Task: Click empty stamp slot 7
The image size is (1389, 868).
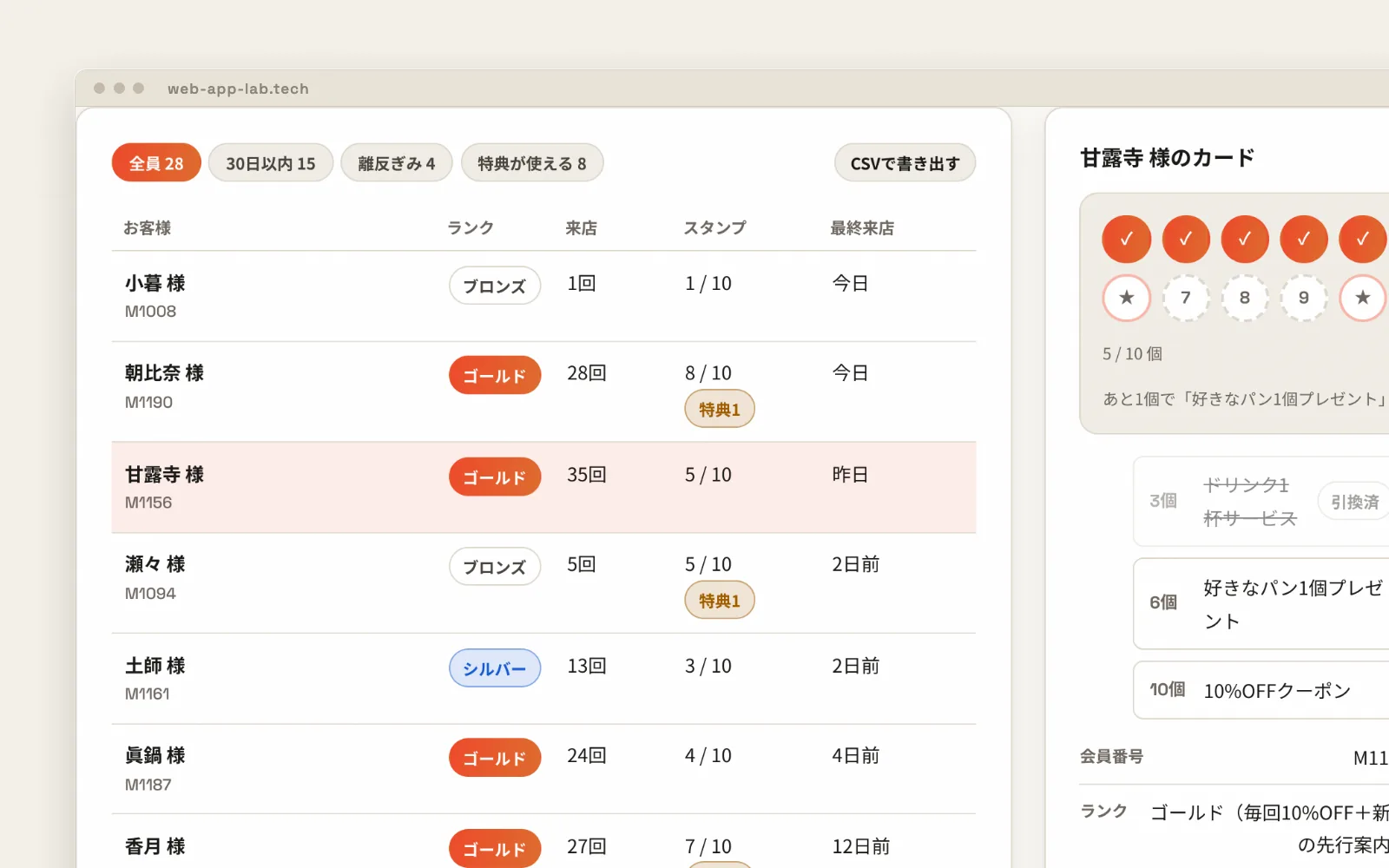Action: click(x=1186, y=298)
